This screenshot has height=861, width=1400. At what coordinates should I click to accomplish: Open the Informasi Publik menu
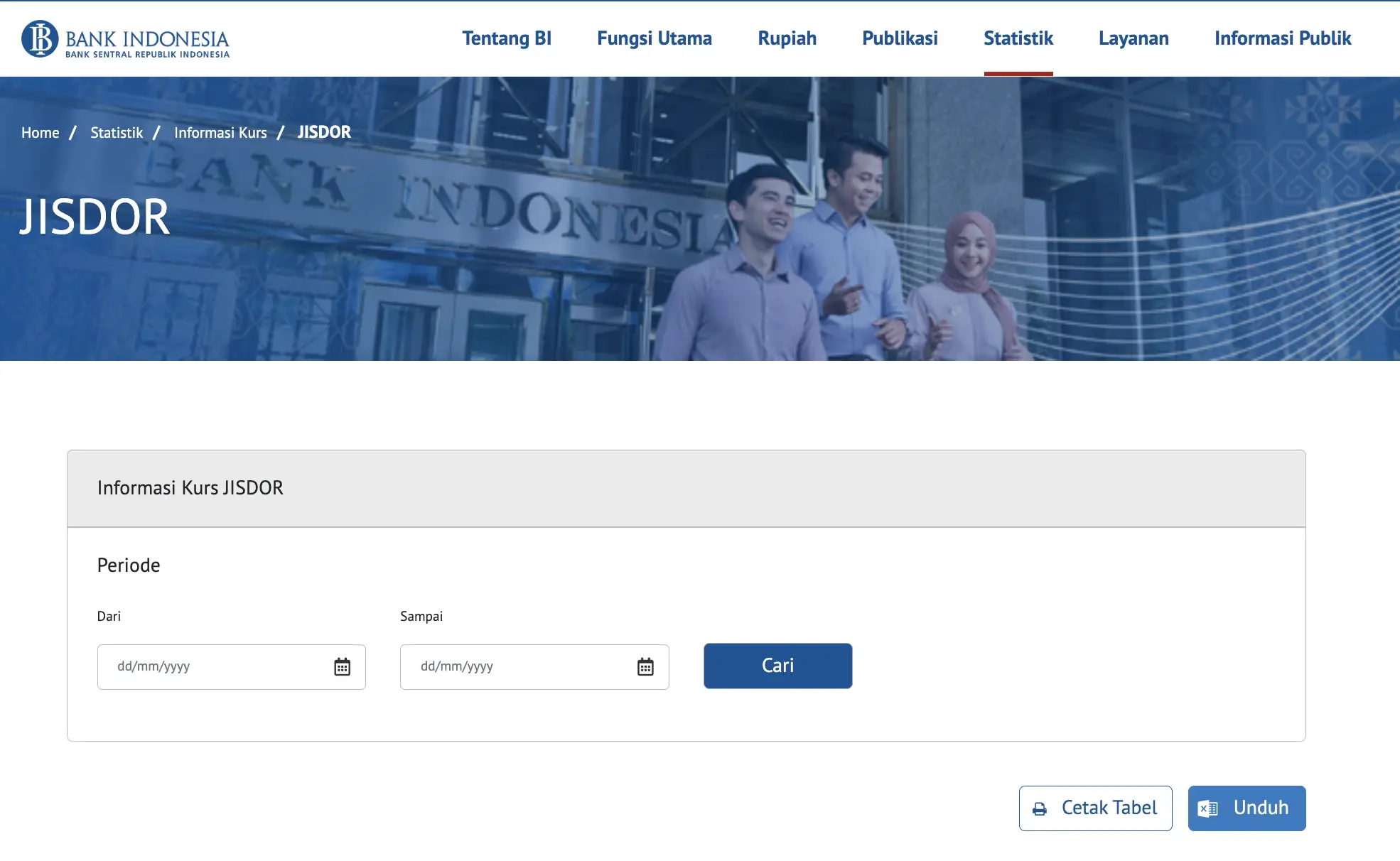click(1283, 38)
